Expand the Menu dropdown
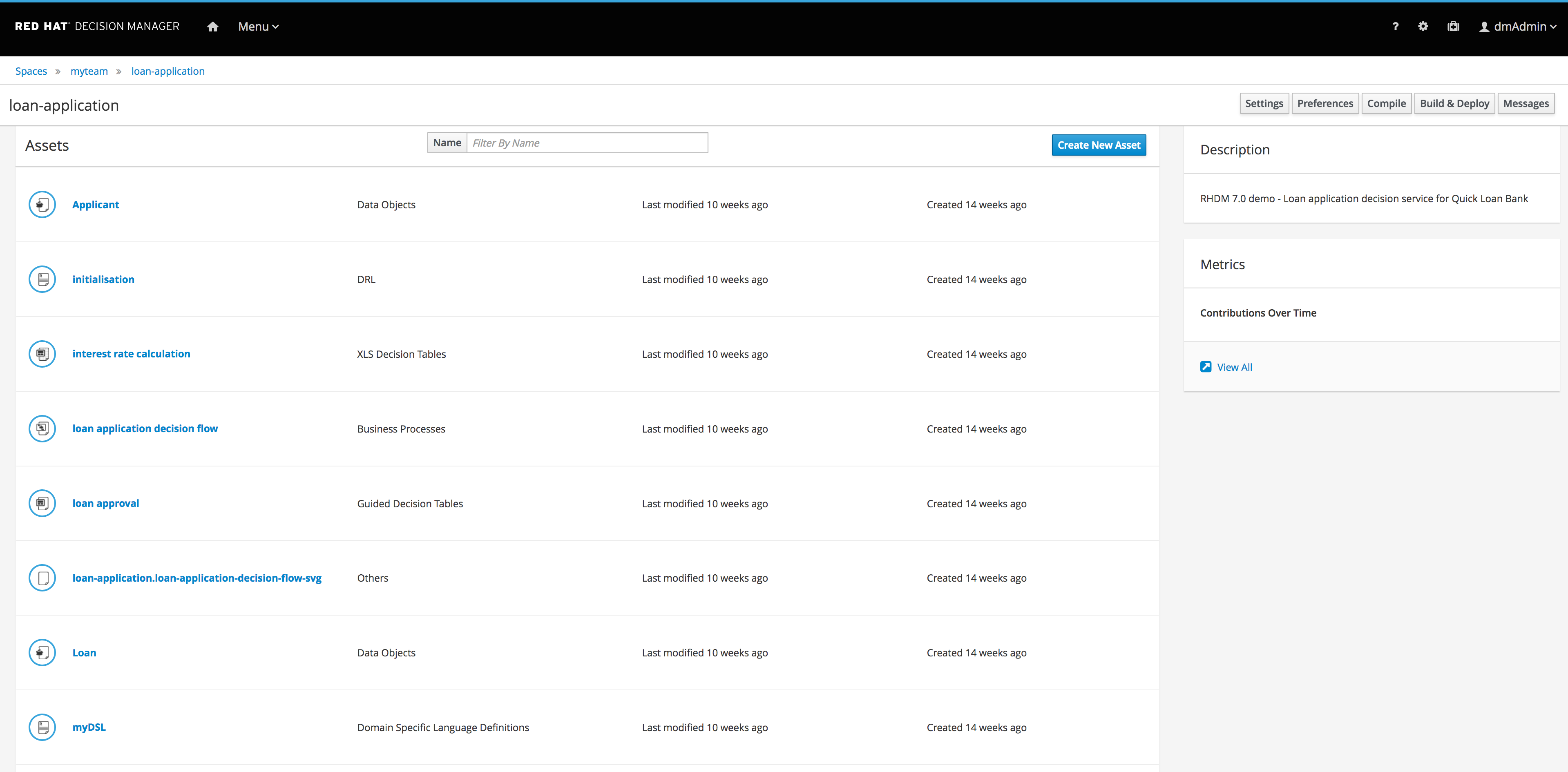Image resolution: width=1568 pixels, height=772 pixels. 258,27
